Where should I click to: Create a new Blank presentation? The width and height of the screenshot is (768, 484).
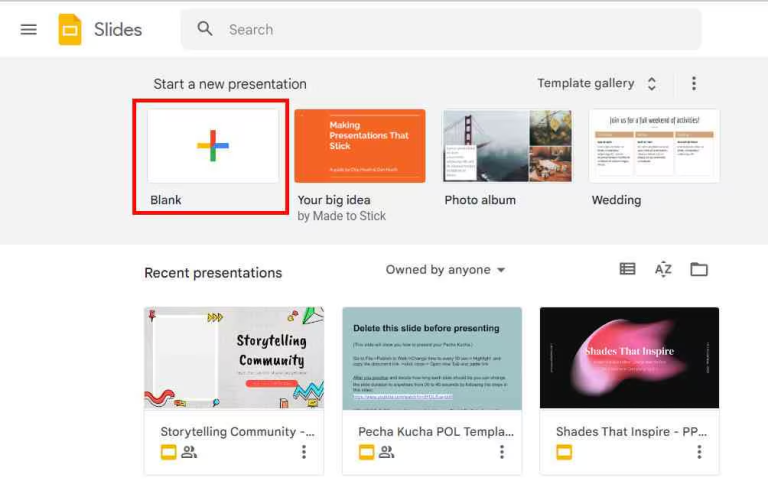[213, 146]
